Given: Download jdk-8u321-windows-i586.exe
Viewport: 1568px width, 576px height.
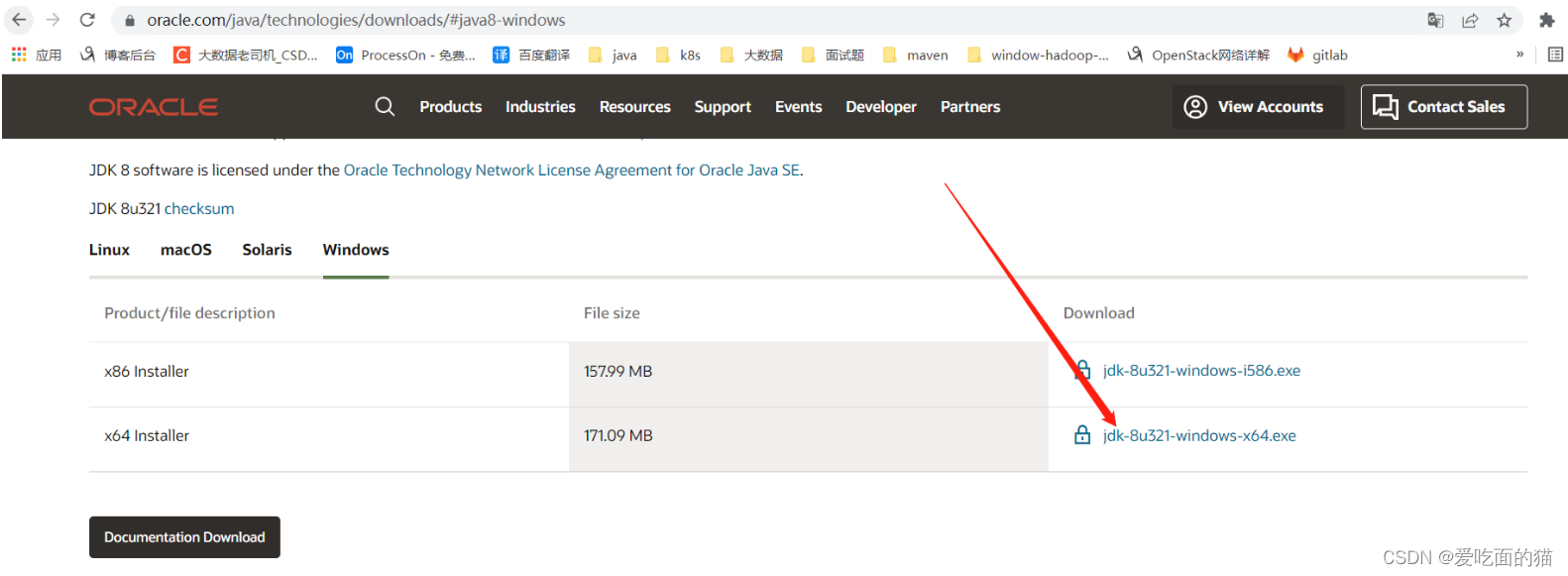Looking at the screenshot, I should pos(1201,371).
